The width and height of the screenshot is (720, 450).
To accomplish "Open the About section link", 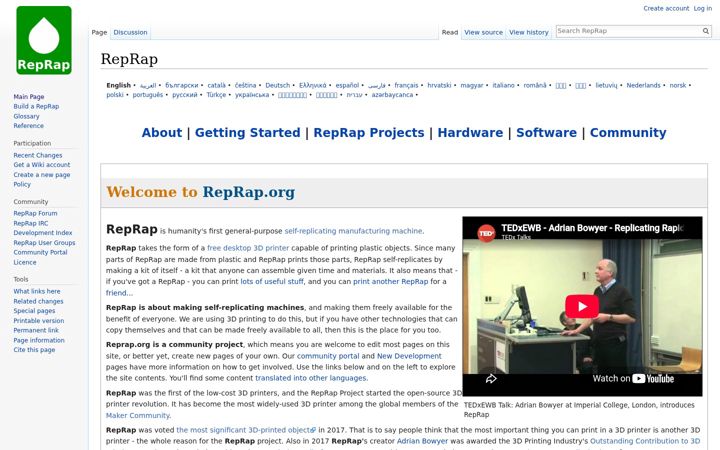I will (162, 133).
